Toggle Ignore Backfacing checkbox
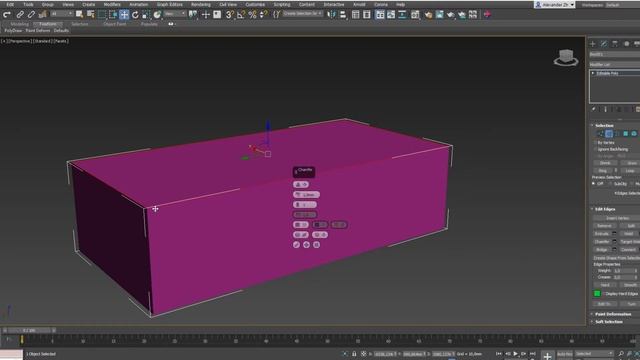The height and width of the screenshot is (360, 640). coord(595,149)
